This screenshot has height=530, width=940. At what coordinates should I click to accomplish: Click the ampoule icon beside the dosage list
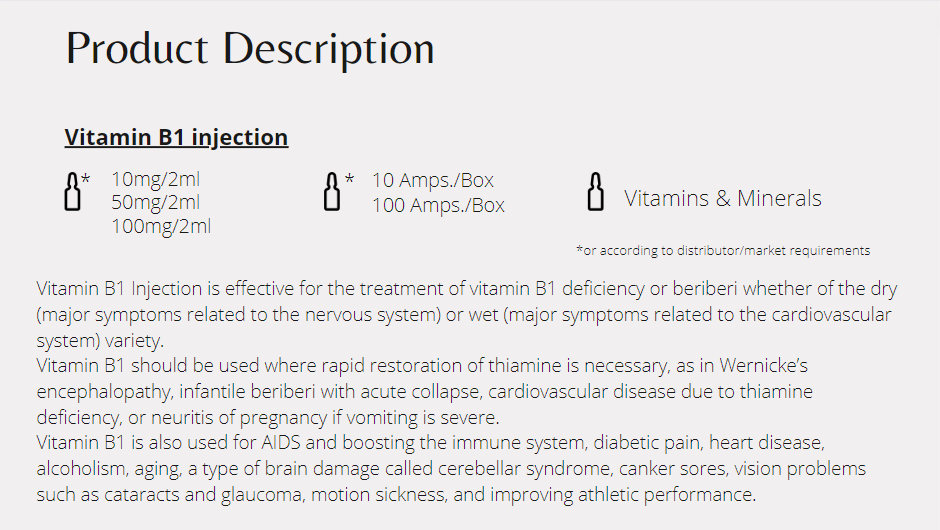pyautogui.click(x=72, y=191)
